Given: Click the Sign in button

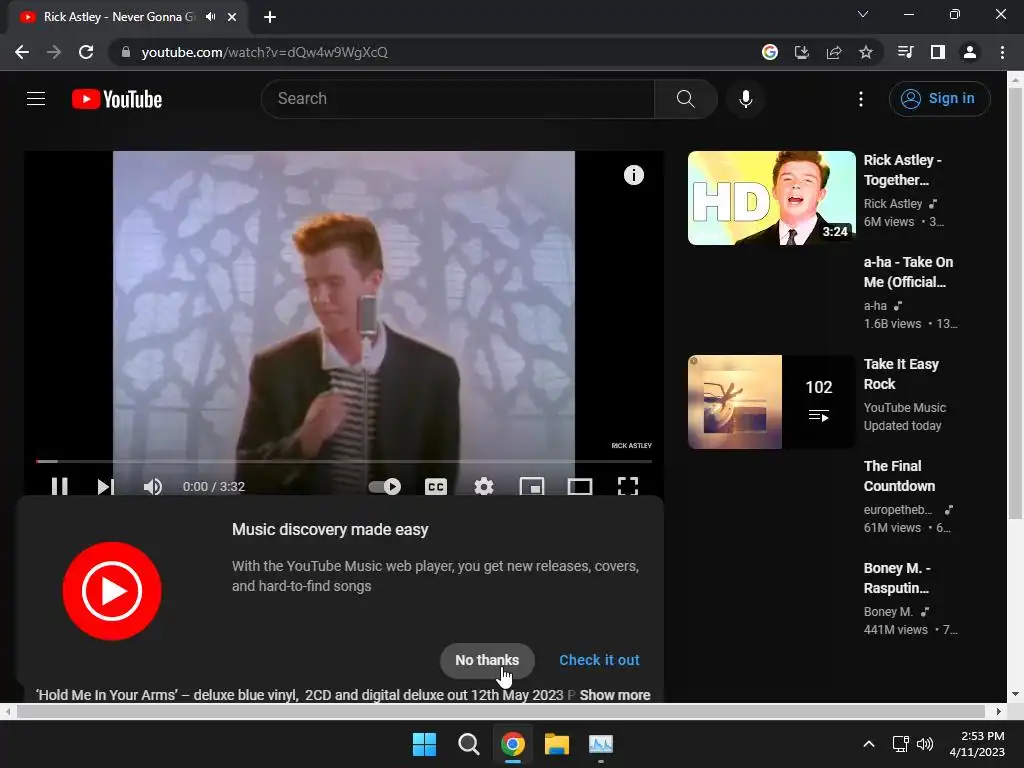Looking at the screenshot, I should pos(939,99).
